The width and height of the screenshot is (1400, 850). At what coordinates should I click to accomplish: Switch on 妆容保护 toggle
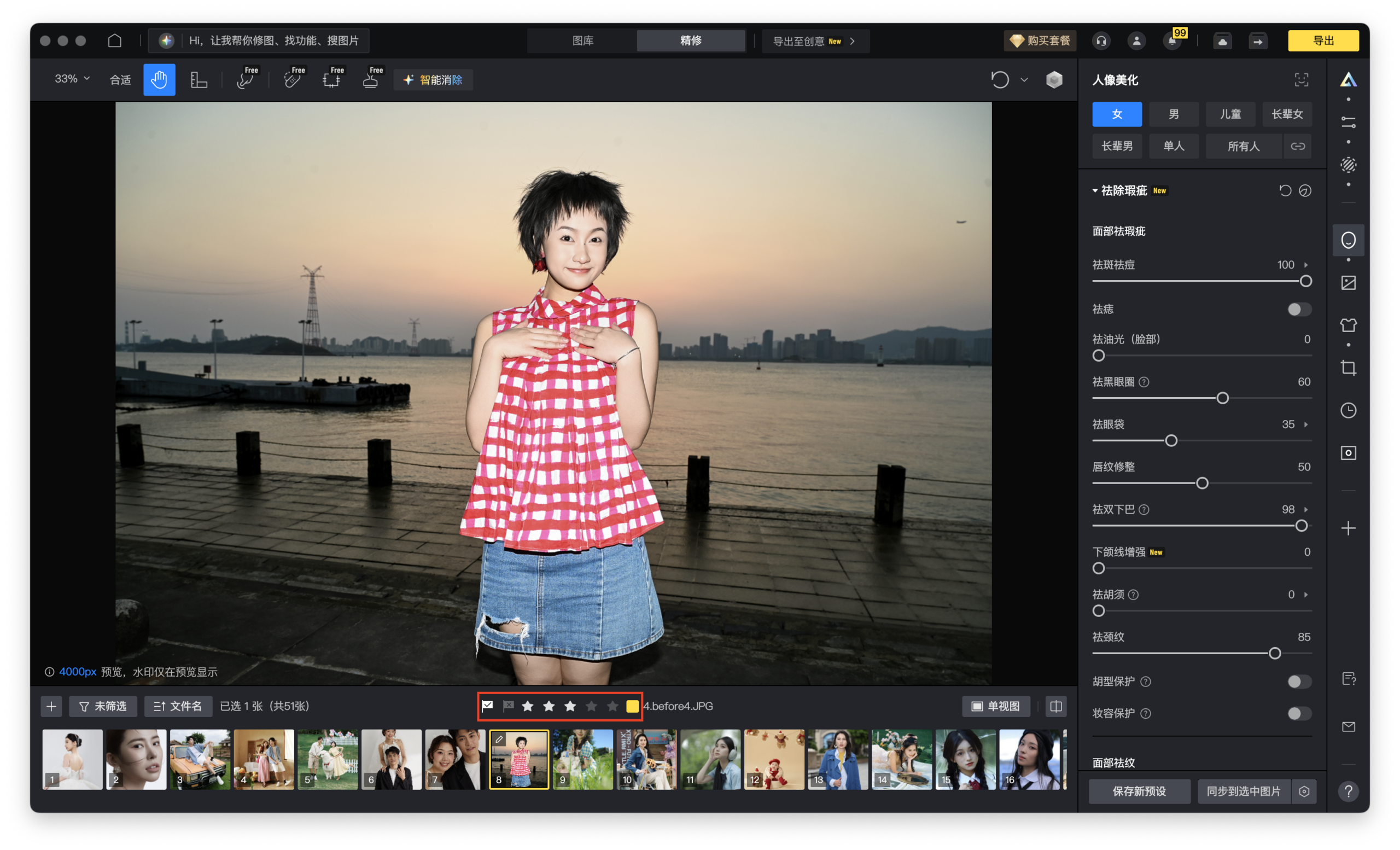click(1299, 713)
